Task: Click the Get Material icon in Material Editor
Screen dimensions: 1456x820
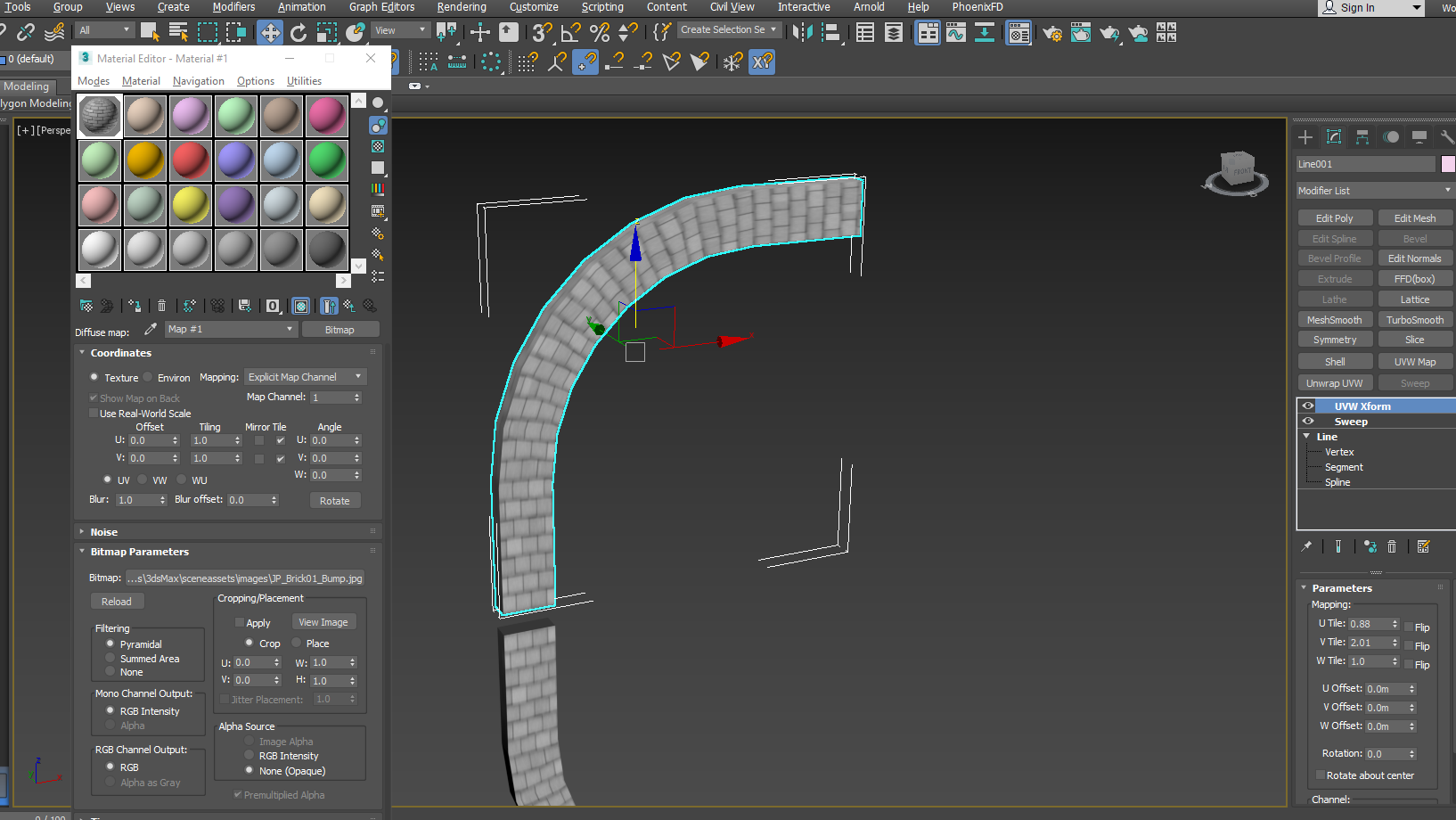Action: pos(86,306)
